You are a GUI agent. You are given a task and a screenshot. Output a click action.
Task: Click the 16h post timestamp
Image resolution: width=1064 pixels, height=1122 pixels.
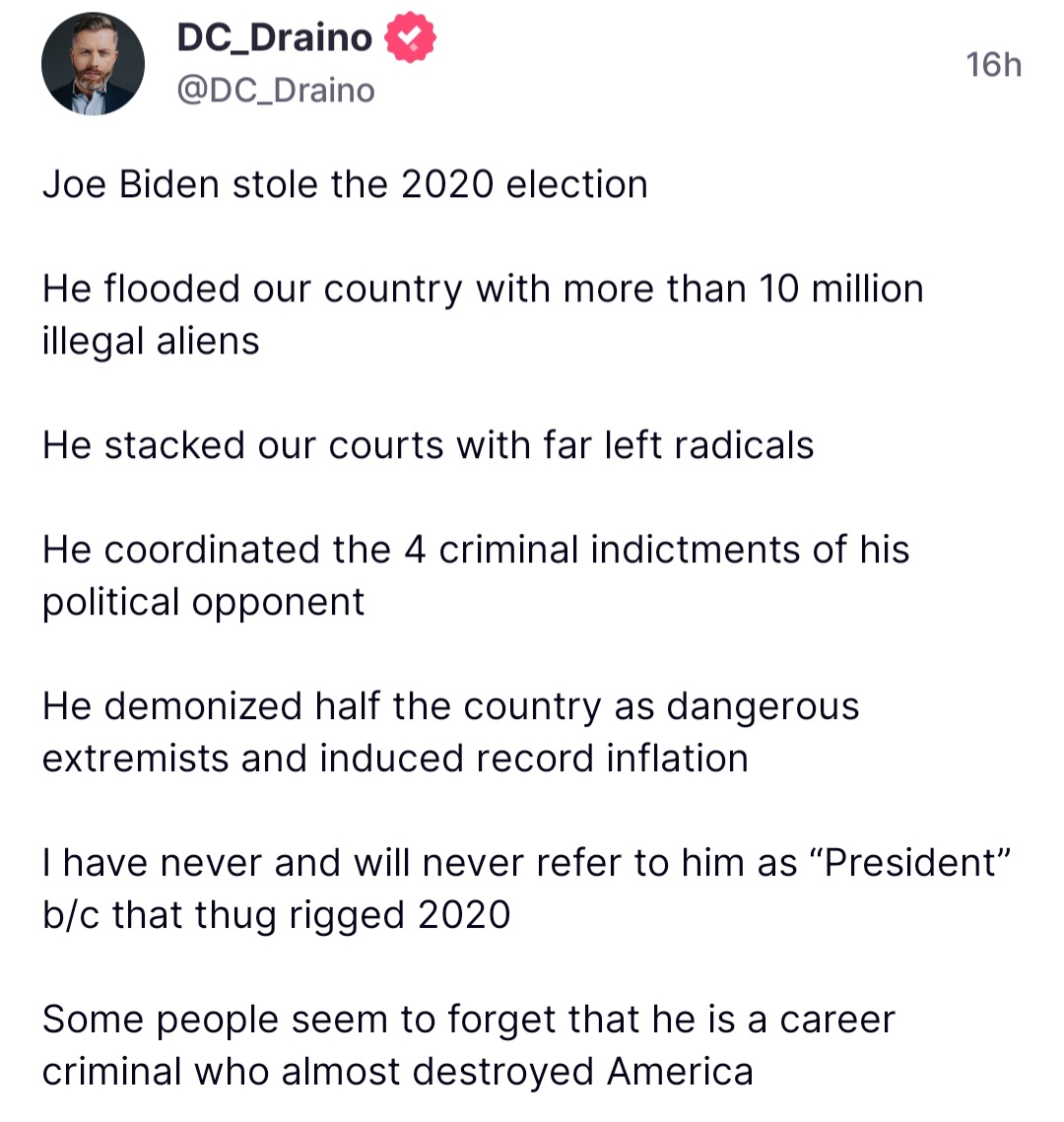993,64
